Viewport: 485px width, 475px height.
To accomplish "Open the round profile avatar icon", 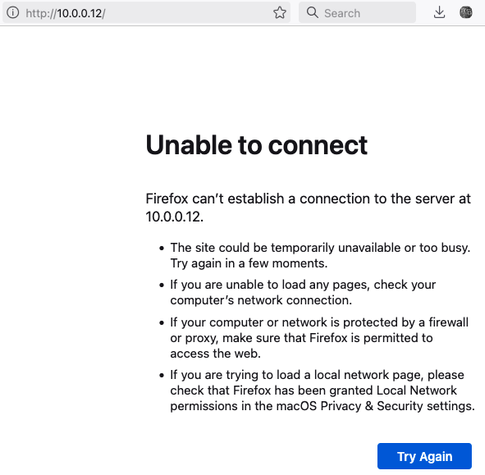I will 466,13.
